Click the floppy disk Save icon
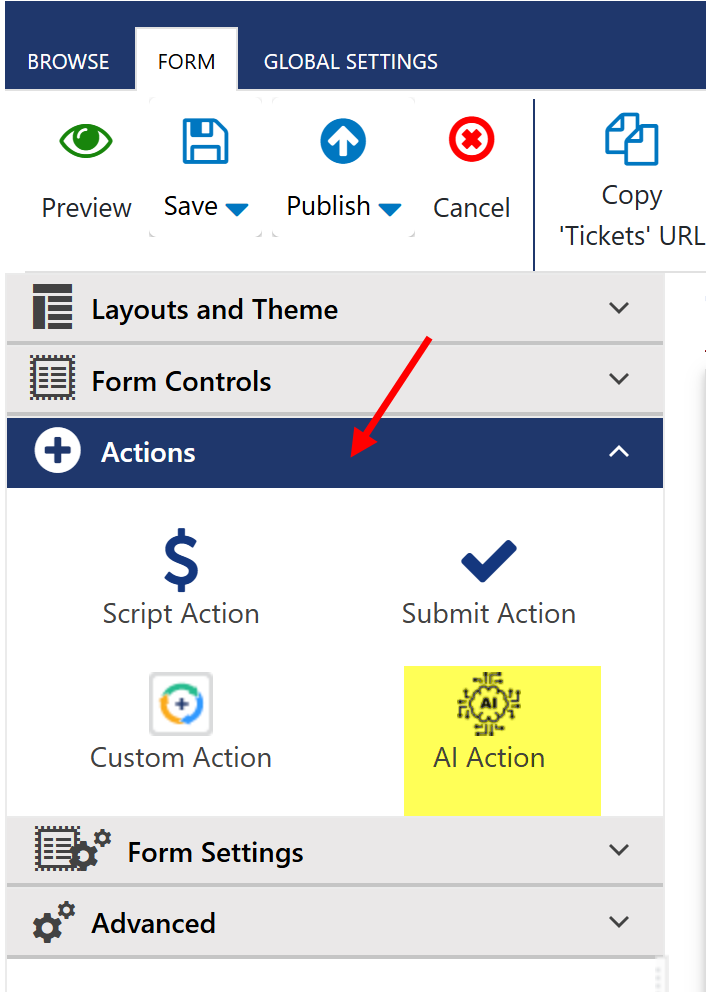The height and width of the screenshot is (992, 706). pos(205,141)
